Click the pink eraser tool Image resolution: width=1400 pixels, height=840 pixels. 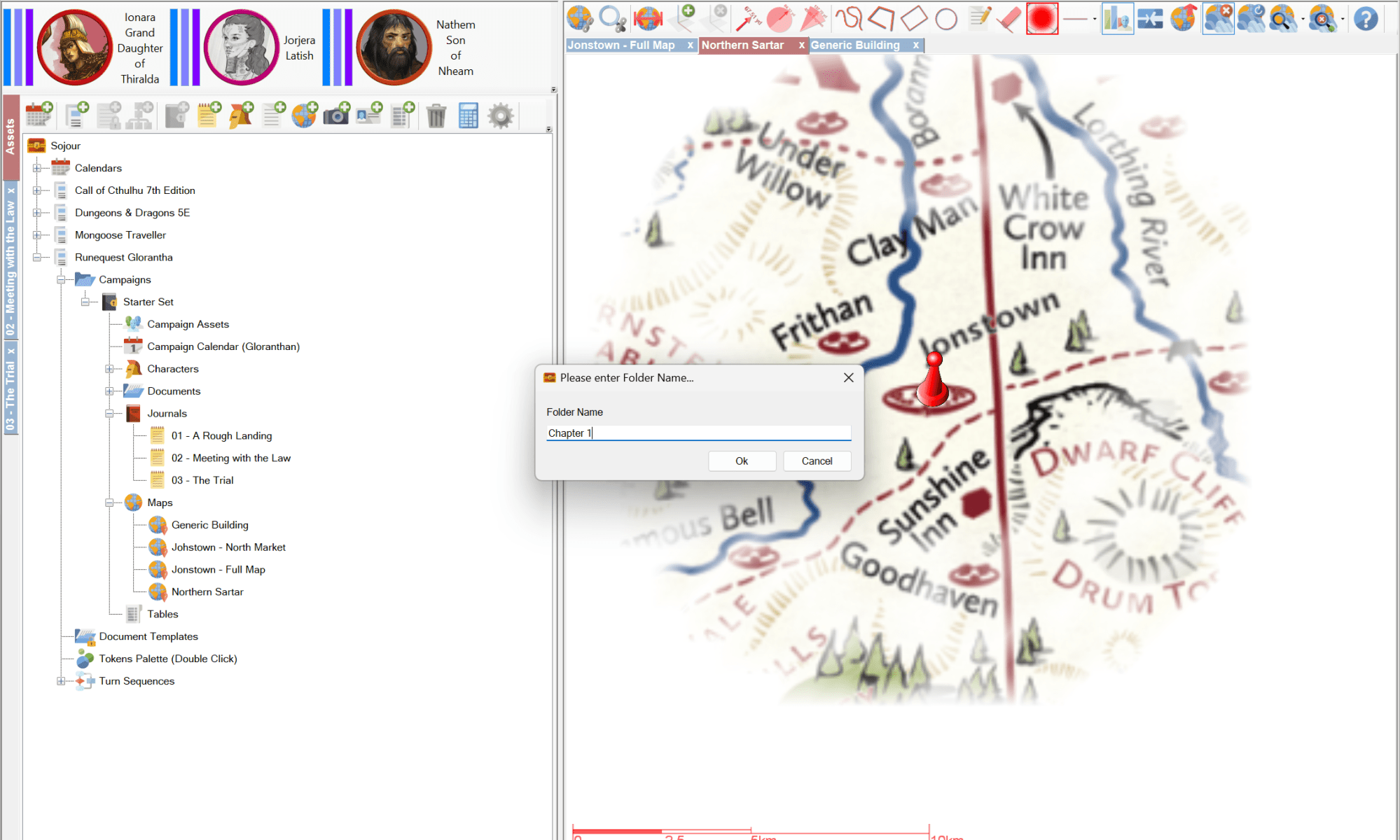pos(1009,19)
